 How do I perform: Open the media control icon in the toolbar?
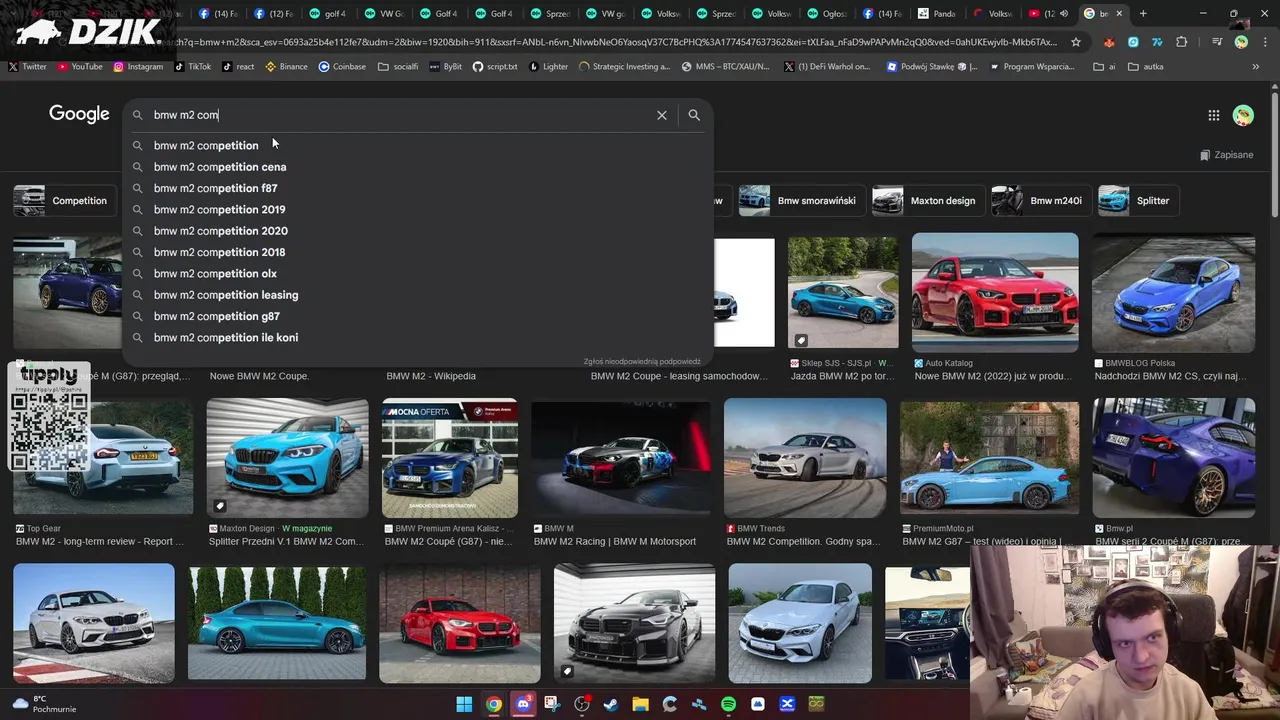1216,42
